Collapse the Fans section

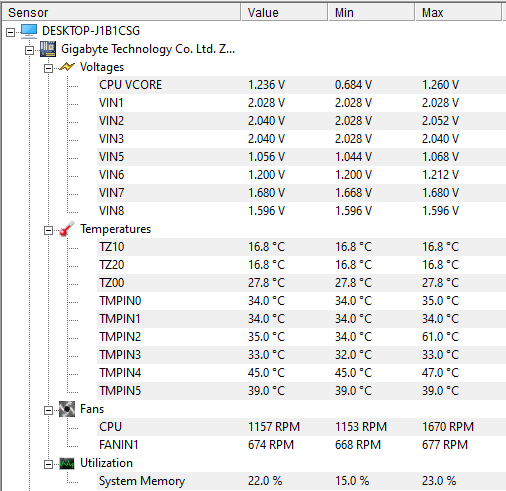click(x=48, y=410)
